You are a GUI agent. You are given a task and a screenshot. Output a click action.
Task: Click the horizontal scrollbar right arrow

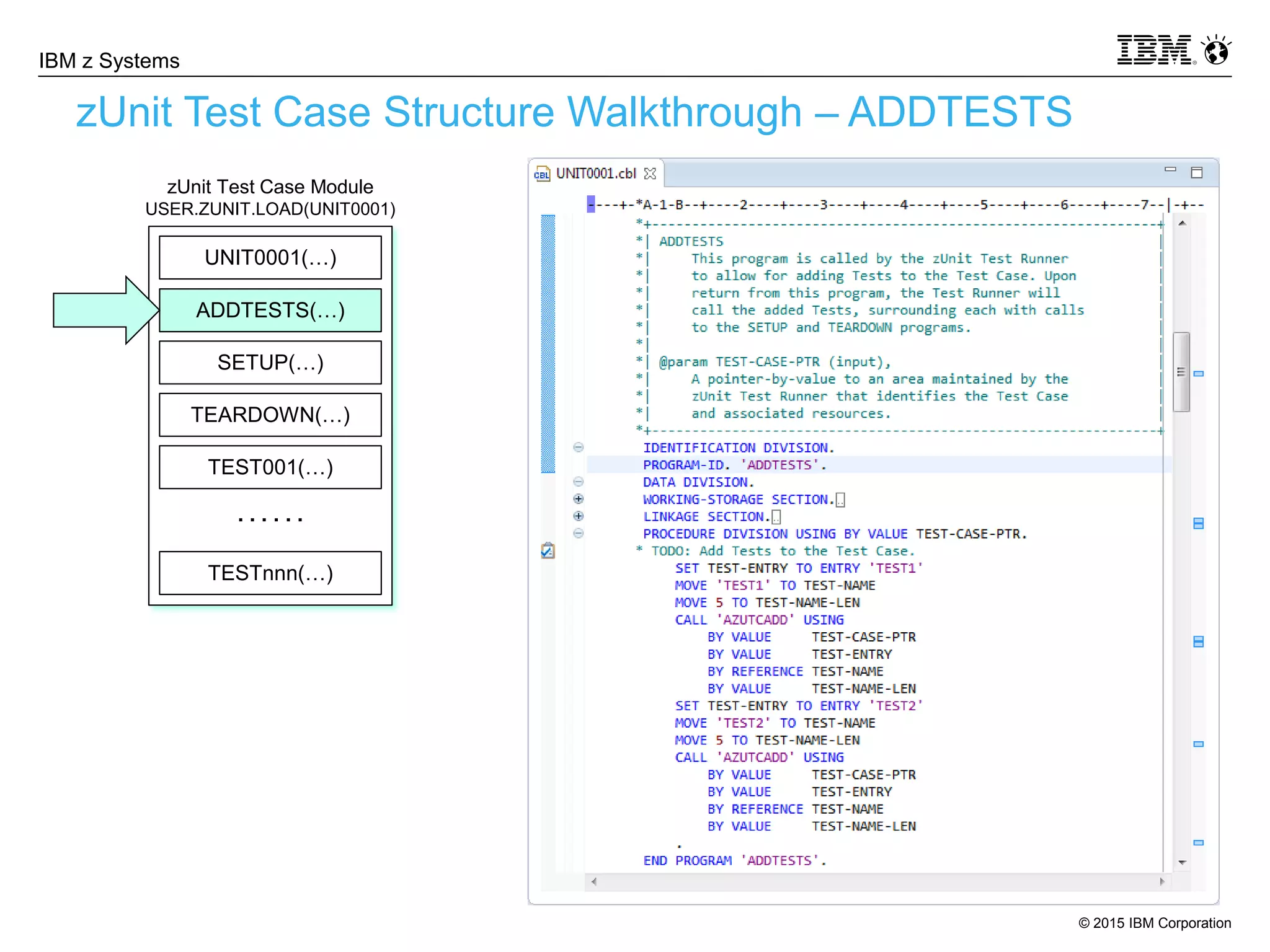[x=1162, y=881]
